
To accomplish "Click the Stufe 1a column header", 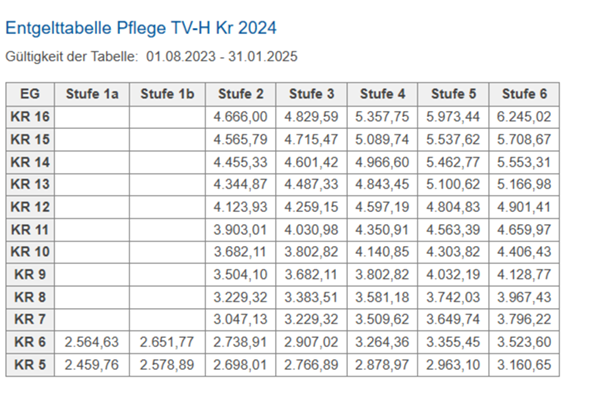I will tap(92, 94).
